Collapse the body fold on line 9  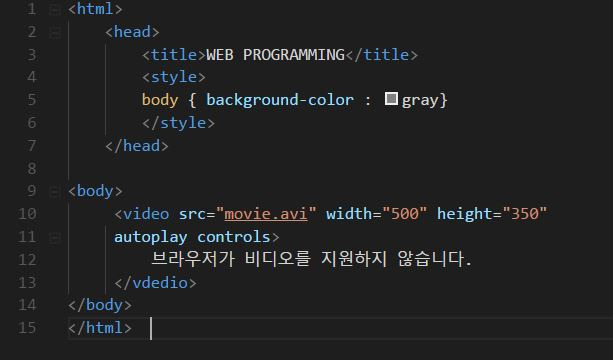pyautogui.click(x=55, y=192)
